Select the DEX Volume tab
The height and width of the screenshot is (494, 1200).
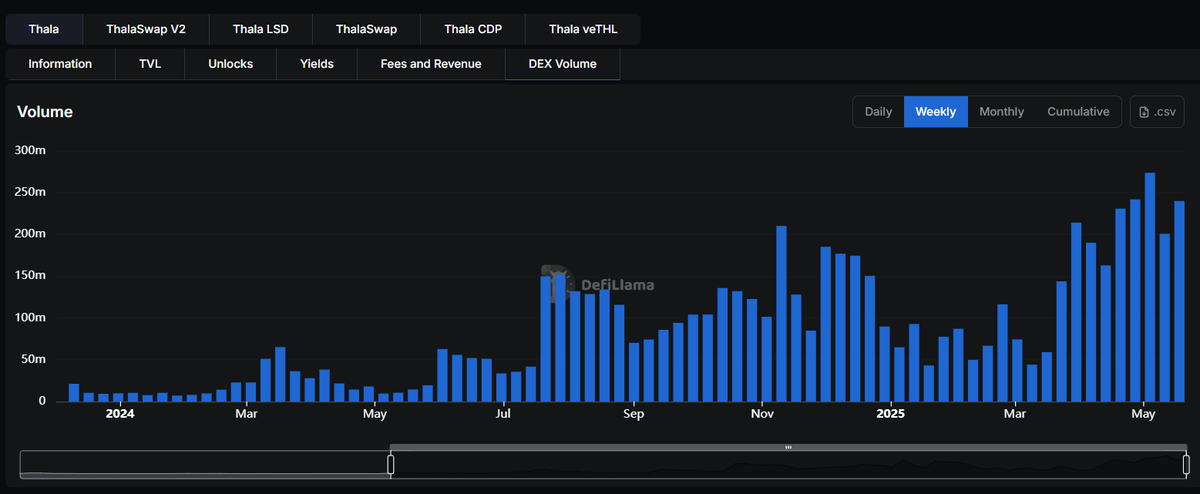coord(563,64)
